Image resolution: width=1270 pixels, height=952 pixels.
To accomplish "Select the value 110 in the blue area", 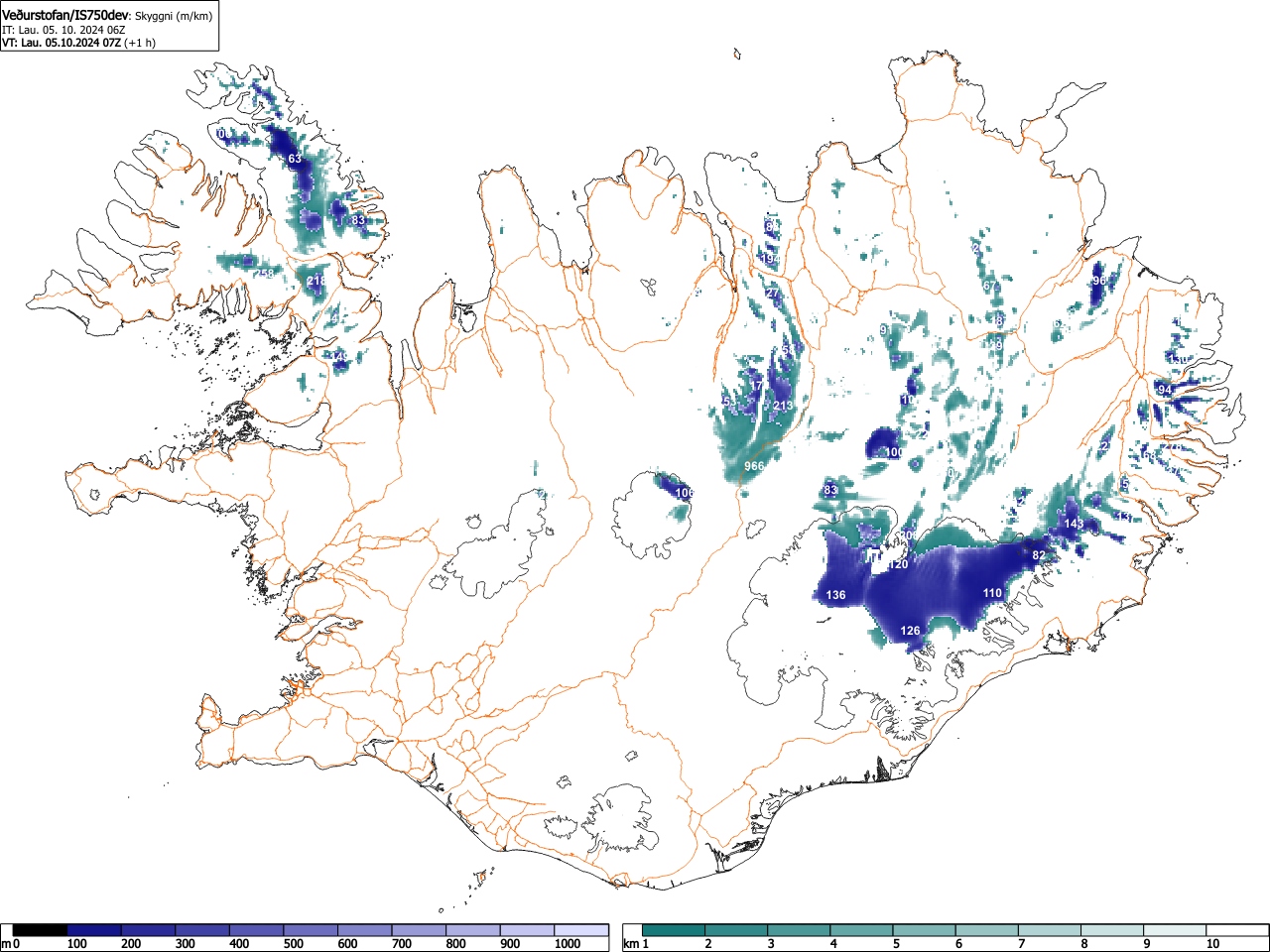I will pos(992,593).
